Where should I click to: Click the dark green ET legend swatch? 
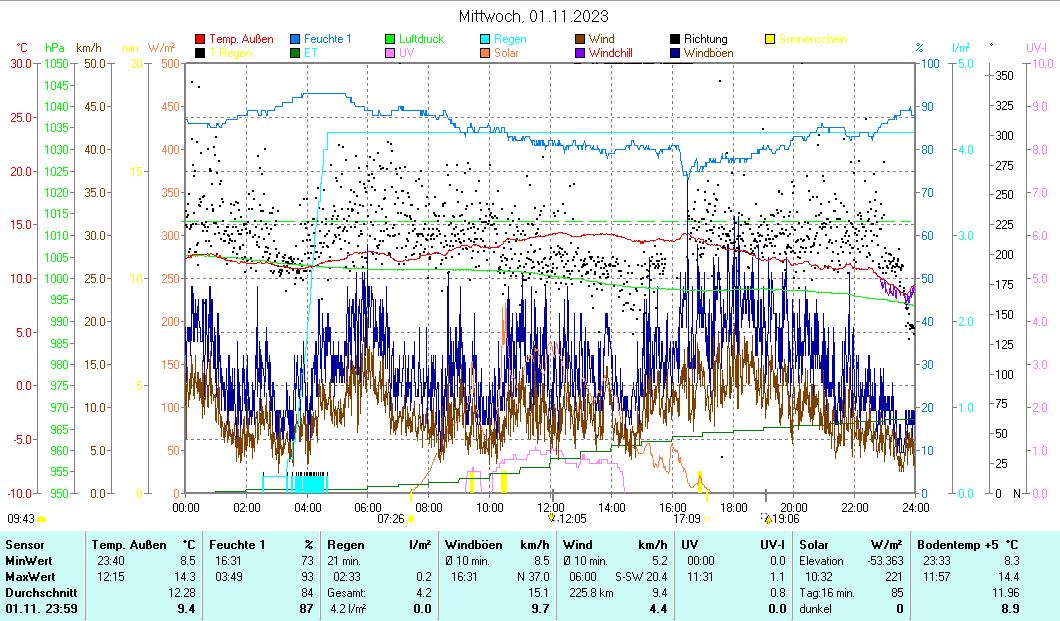point(295,53)
